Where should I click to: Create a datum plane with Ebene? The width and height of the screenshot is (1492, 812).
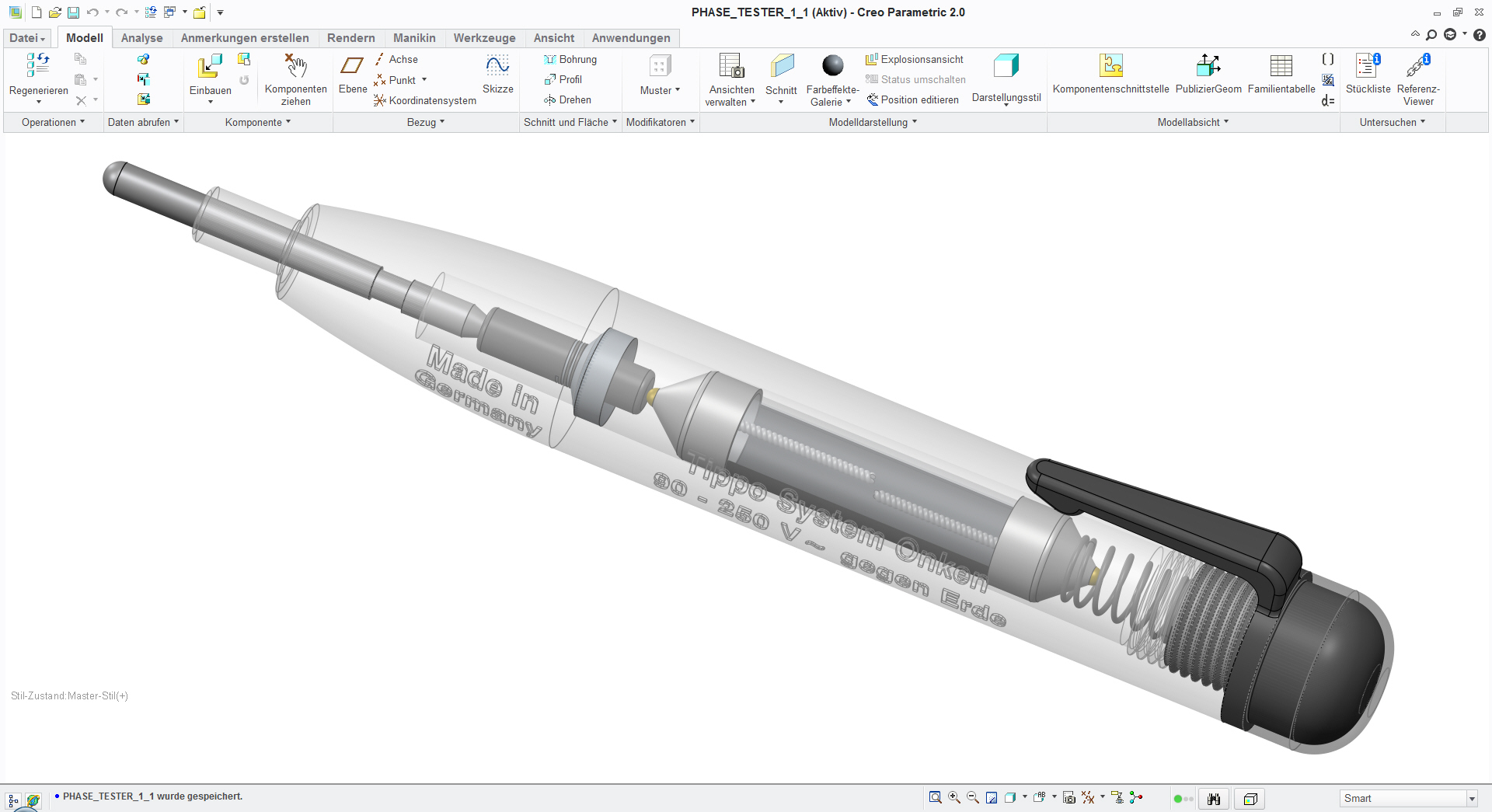coord(352,67)
